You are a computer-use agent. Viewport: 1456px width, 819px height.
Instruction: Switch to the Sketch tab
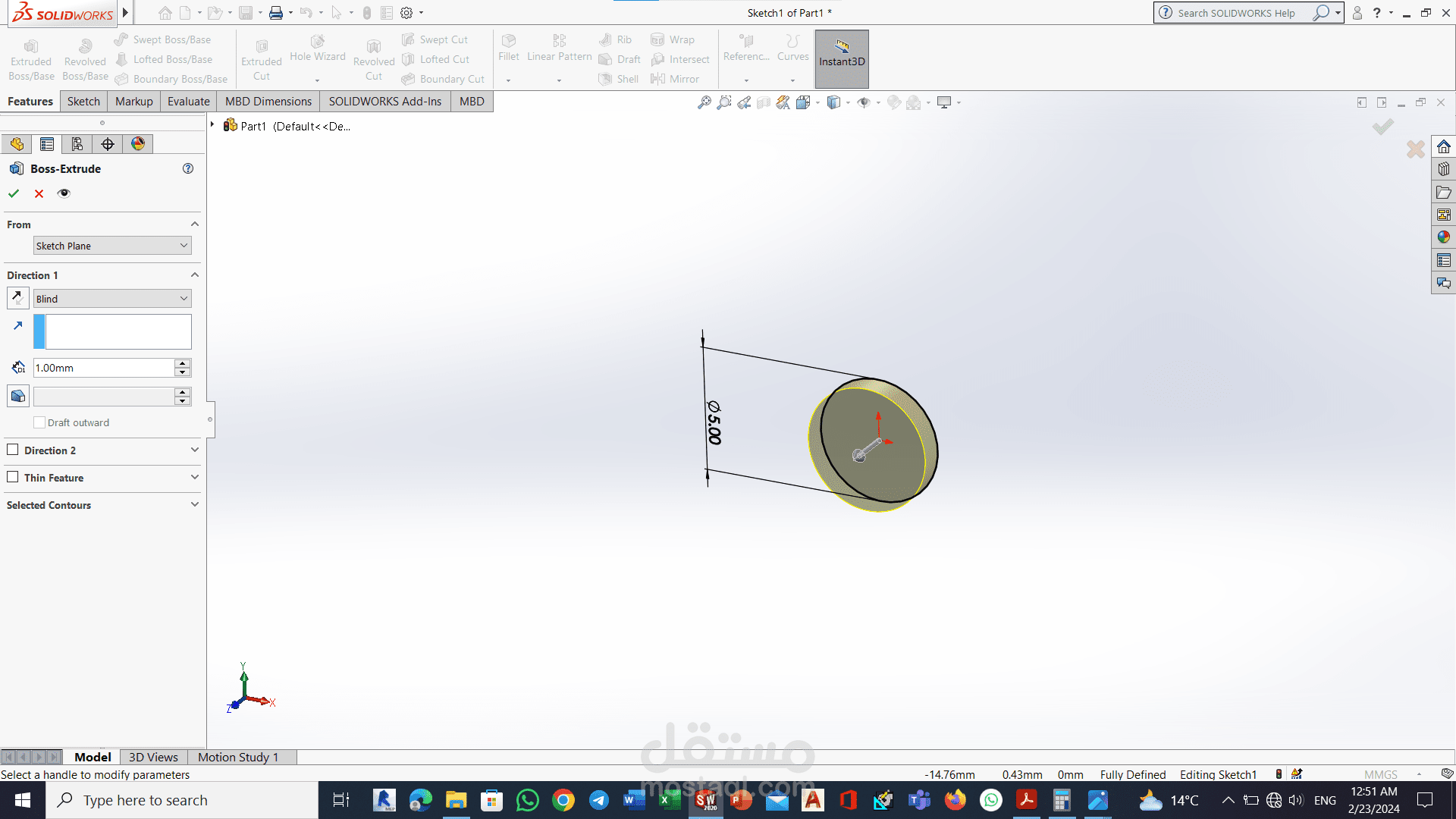coord(83,102)
